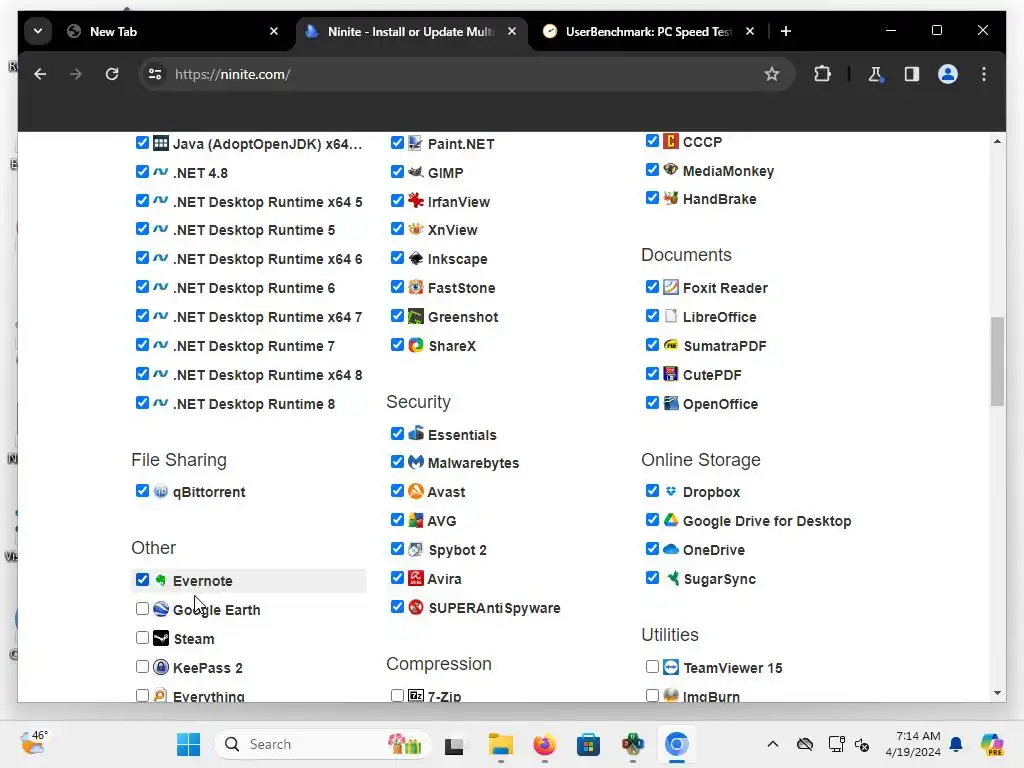The image size is (1024, 768).
Task: Go back to the previous page
Action: (x=40, y=74)
